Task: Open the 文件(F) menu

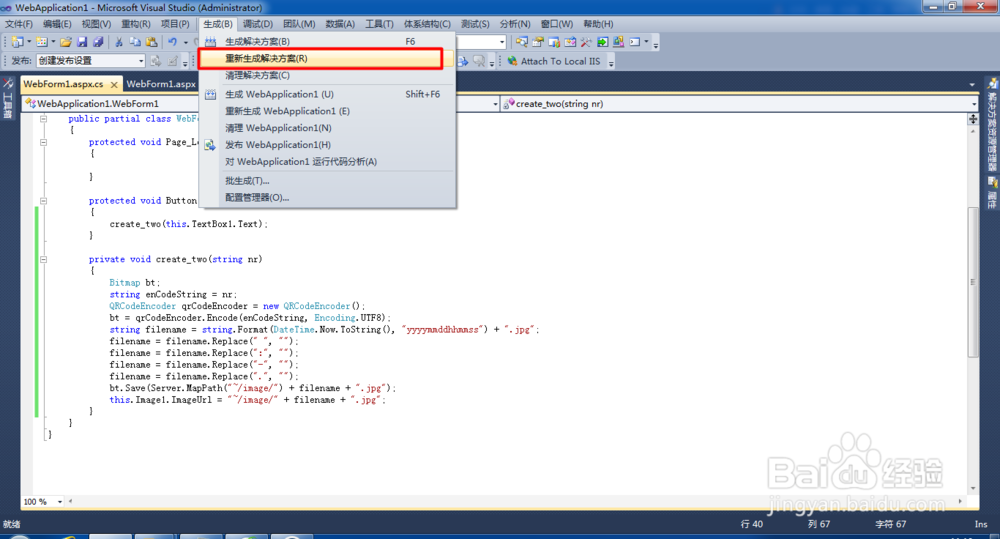Action: click(18, 24)
